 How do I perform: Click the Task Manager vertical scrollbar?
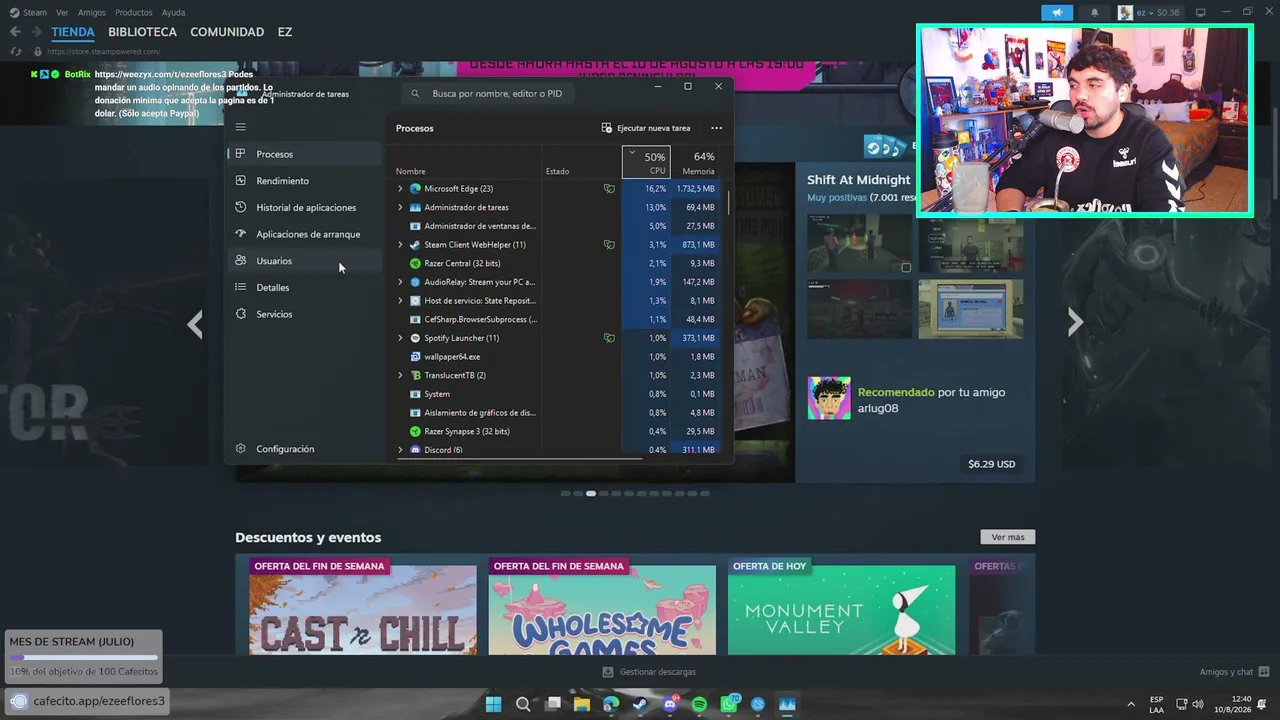[728, 202]
